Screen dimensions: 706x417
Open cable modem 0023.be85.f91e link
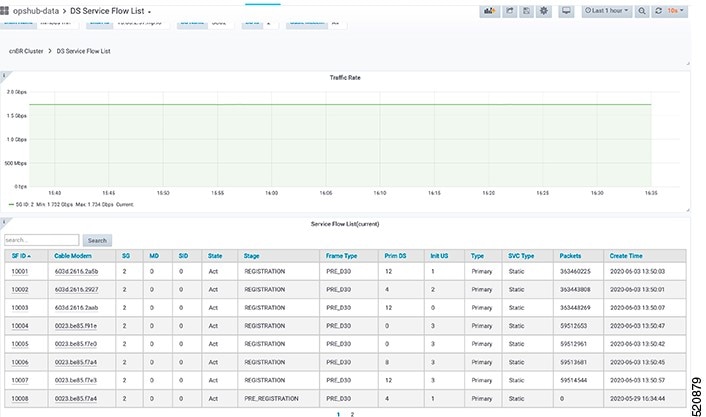[x=76, y=326]
